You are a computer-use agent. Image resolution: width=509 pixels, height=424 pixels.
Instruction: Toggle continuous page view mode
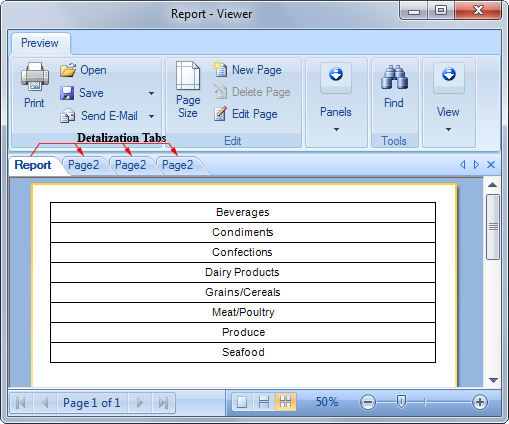point(264,402)
